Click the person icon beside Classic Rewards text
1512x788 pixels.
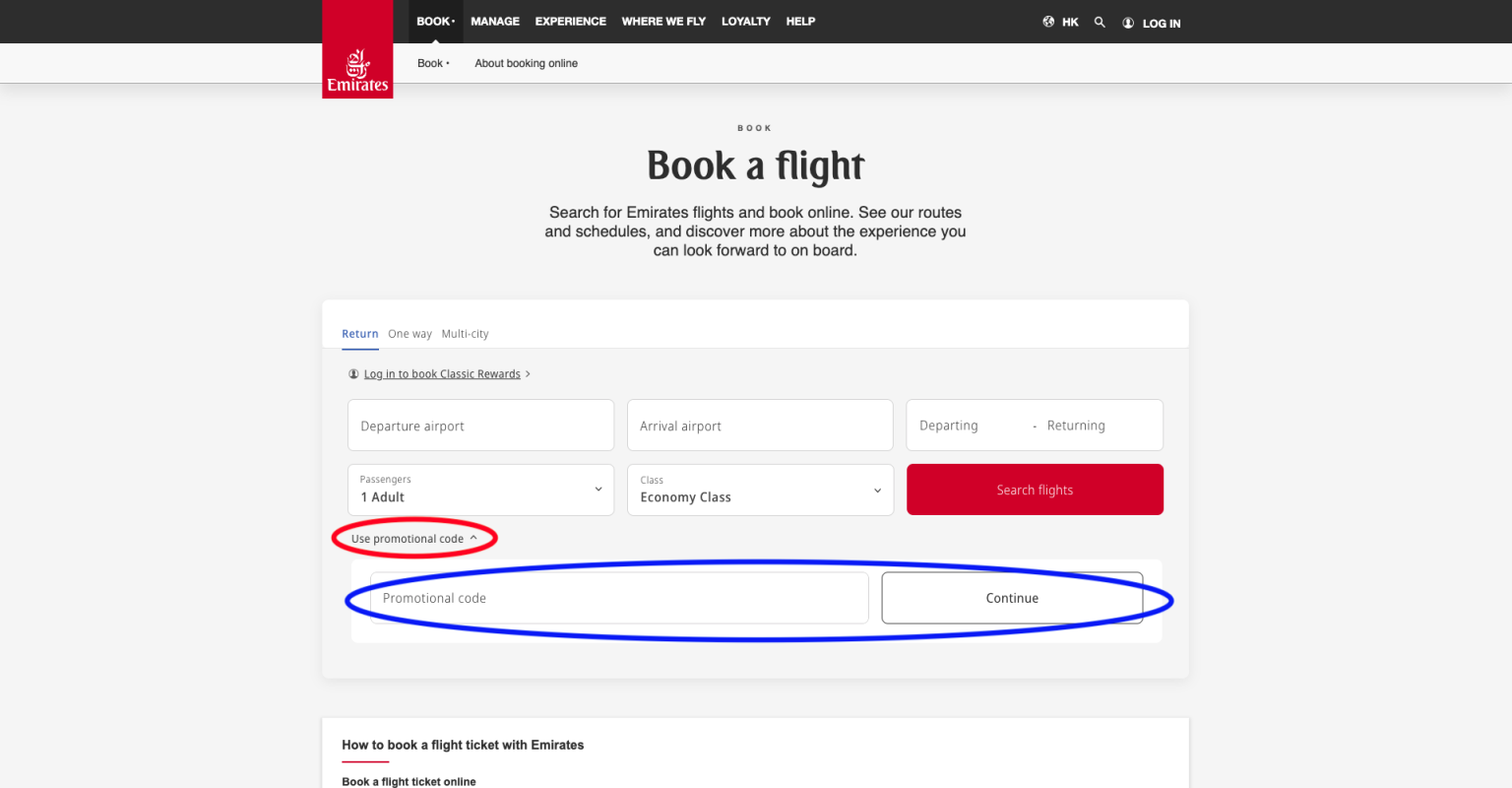click(353, 373)
